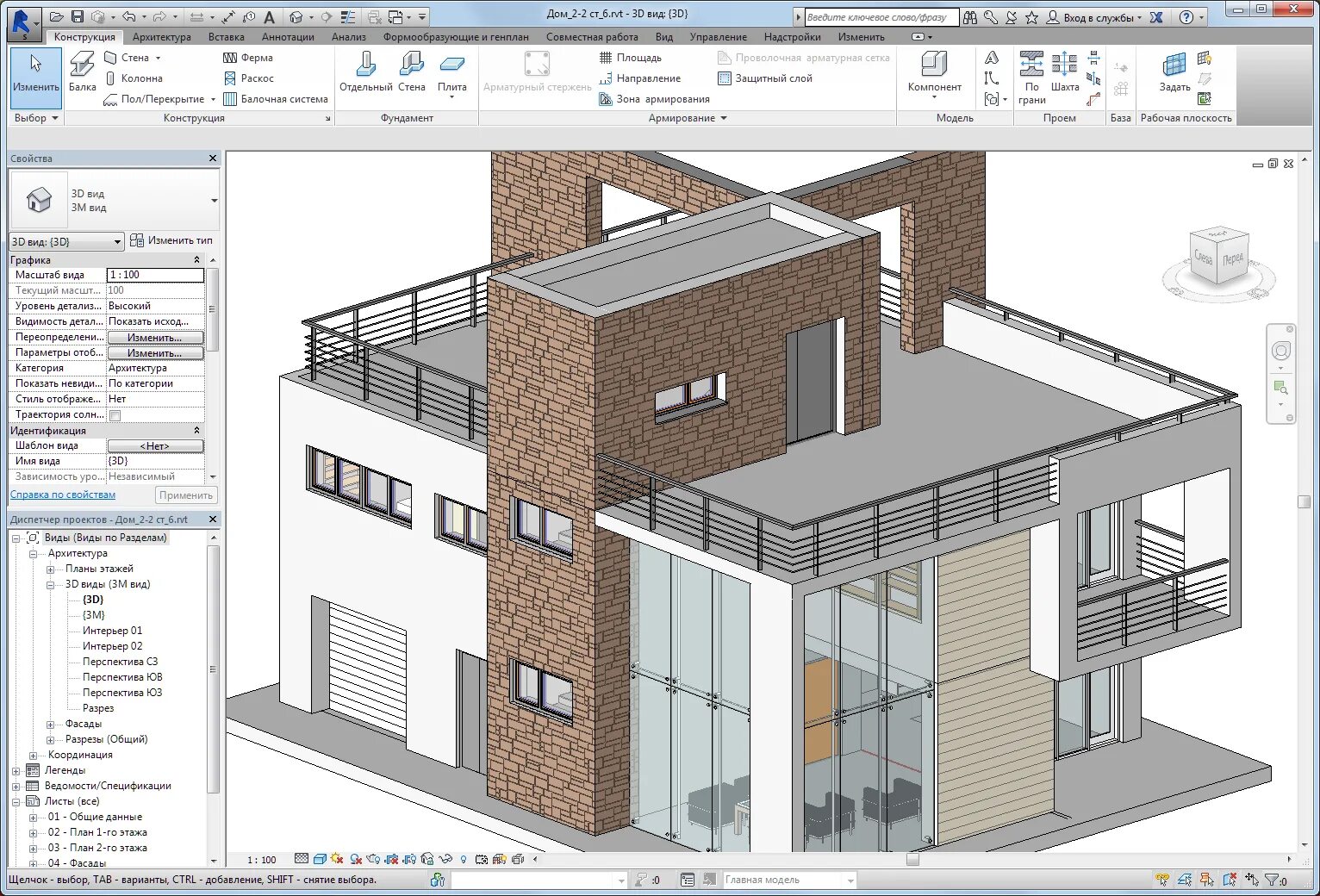The width and height of the screenshot is (1320, 896).
Task: Toggle select pinned elements icon in status bar
Action: (x=1206, y=880)
